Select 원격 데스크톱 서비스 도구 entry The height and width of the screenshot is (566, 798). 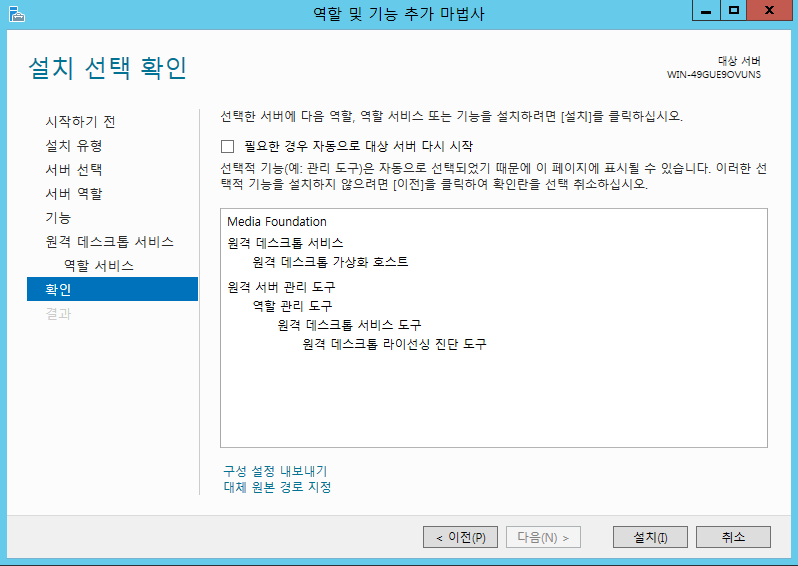click(x=350, y=325)
